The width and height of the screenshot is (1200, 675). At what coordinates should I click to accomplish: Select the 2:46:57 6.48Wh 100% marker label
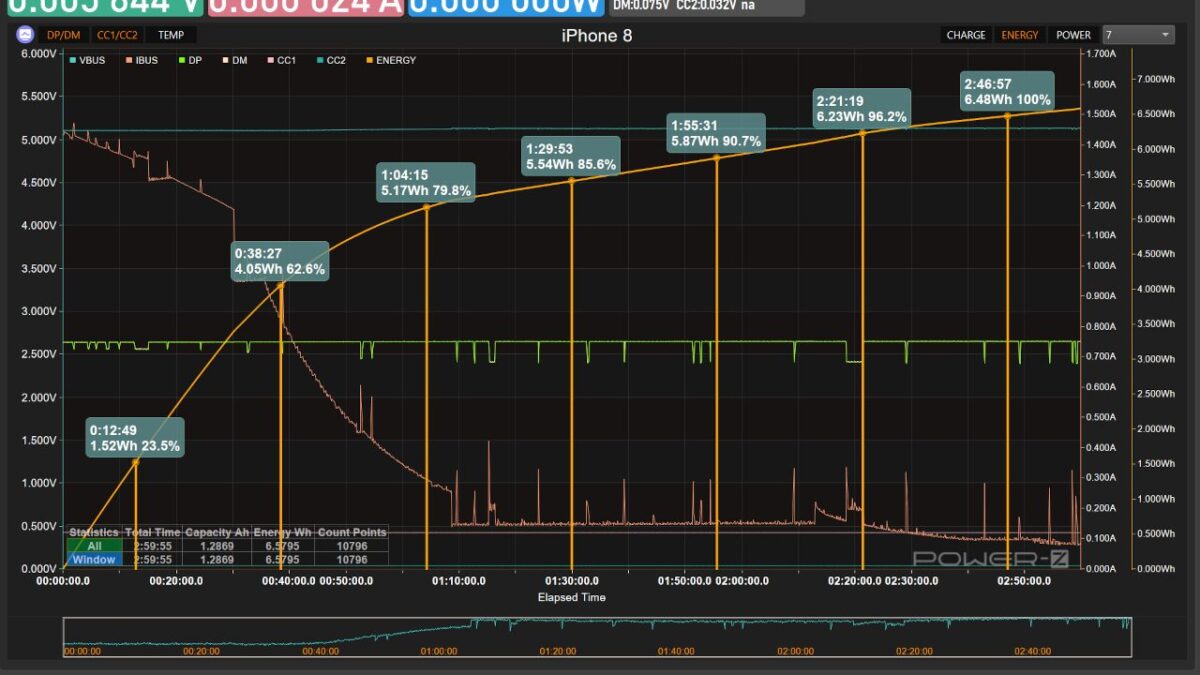pos(1008,92)
